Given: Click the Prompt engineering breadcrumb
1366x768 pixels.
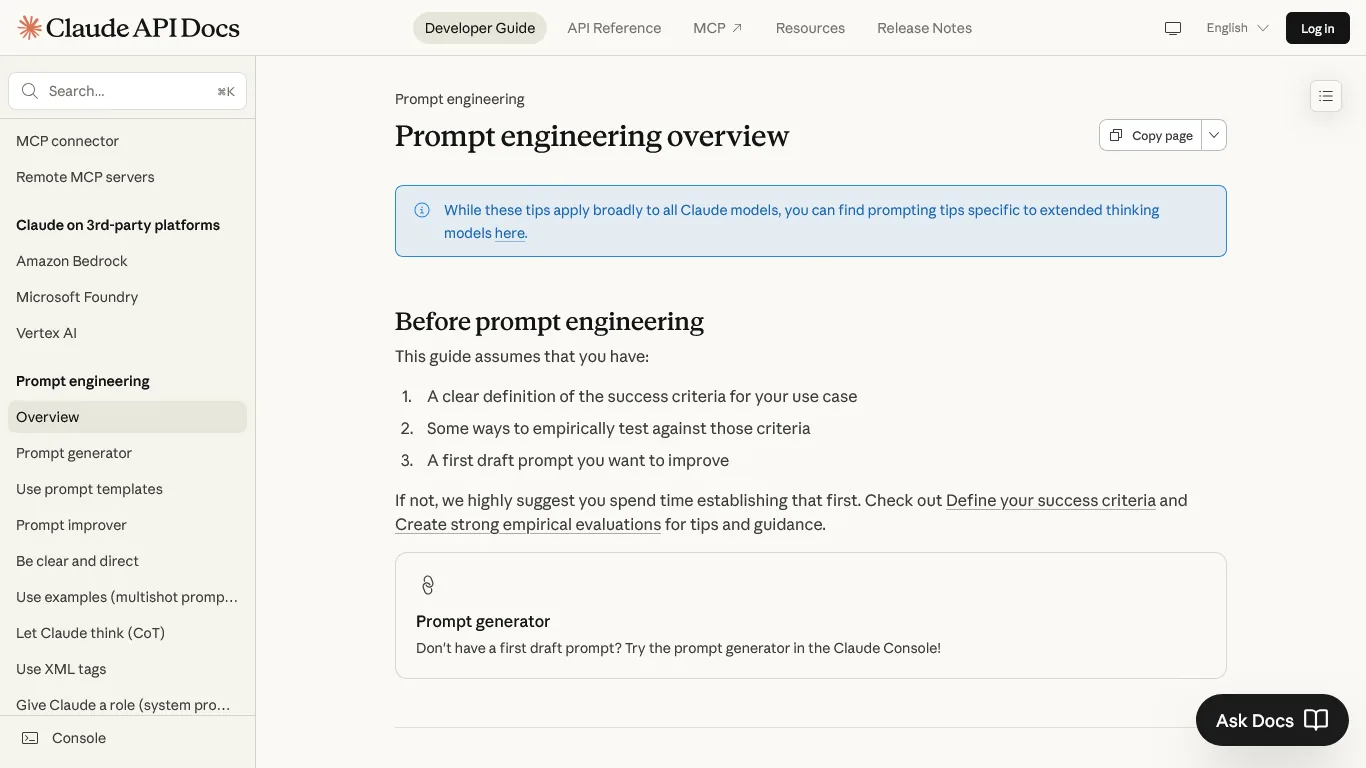Looking at the screenshot, I should pyautogui.click(x=460, y=99).
